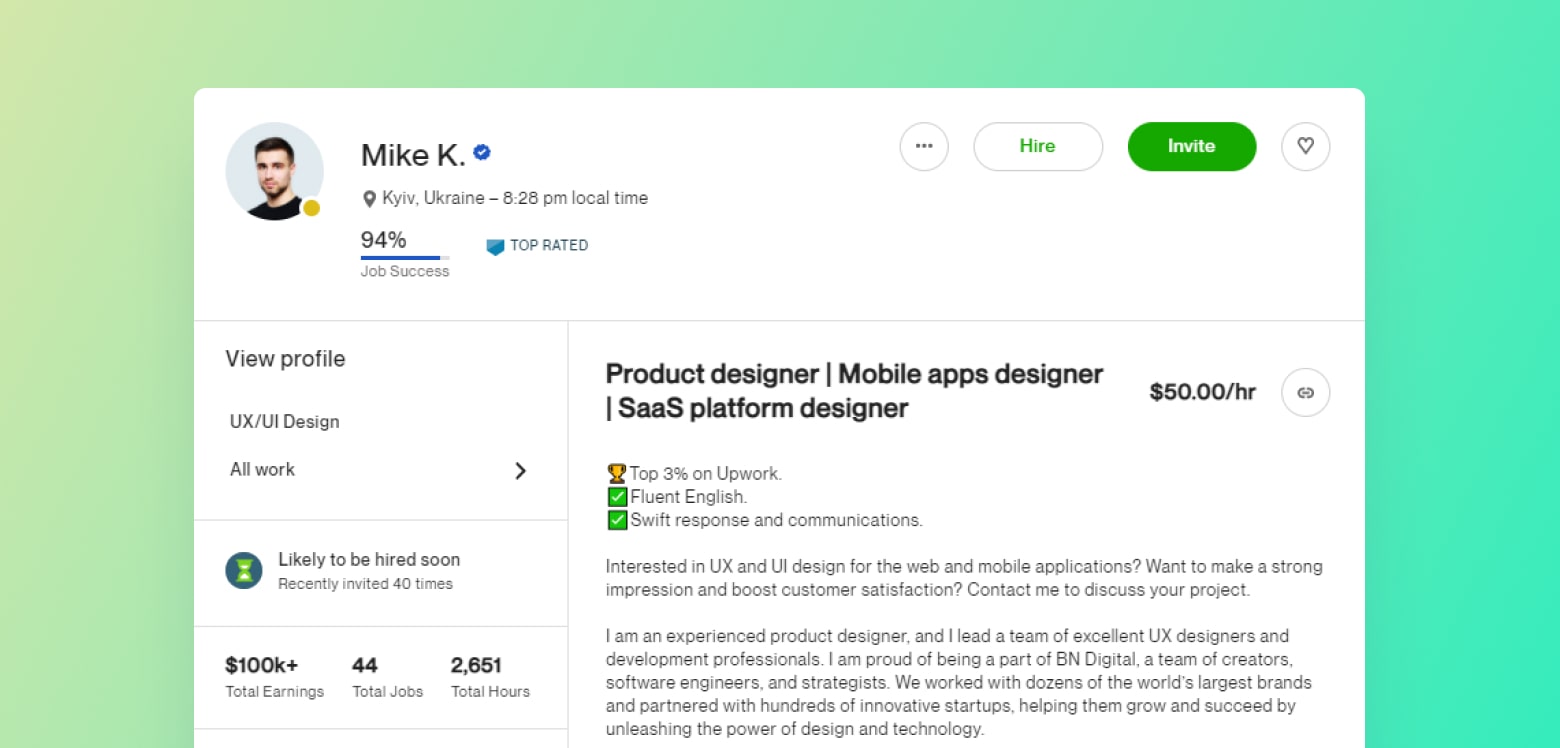Click Kyiv, Ukraine local time text

click(x=515, y=199)
